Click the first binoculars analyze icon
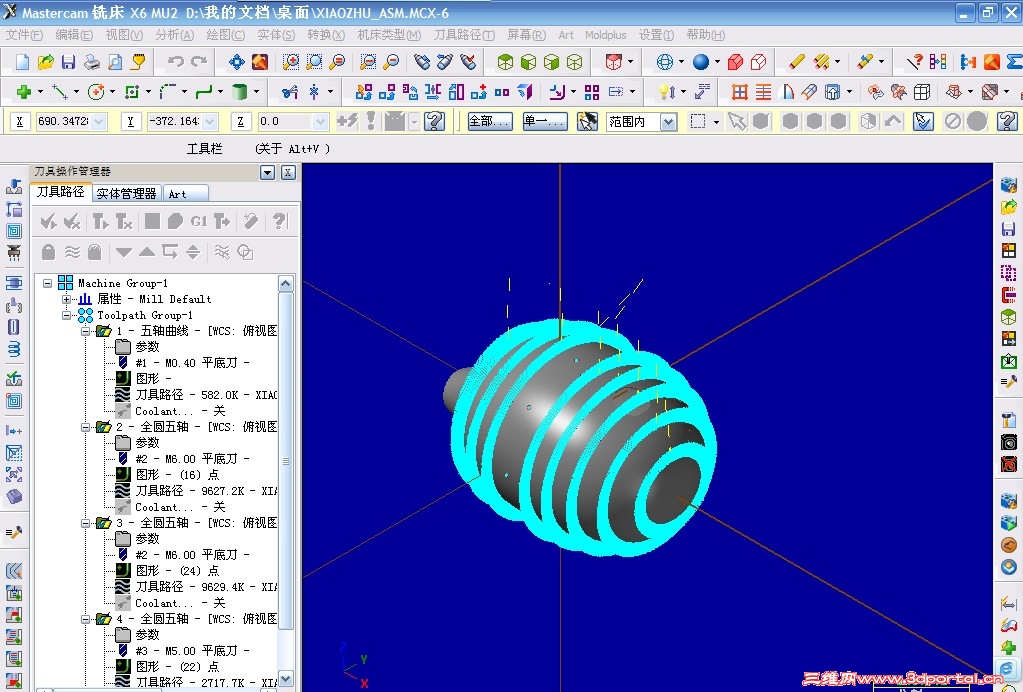Screen dimensions: 1023x692 pyautogui.click(x=422, y=62)
